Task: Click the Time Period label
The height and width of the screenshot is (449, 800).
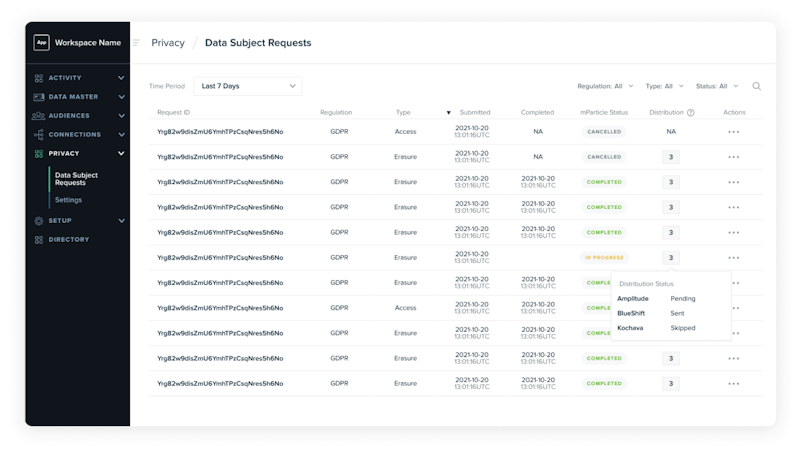Action: tap(167, 86)
